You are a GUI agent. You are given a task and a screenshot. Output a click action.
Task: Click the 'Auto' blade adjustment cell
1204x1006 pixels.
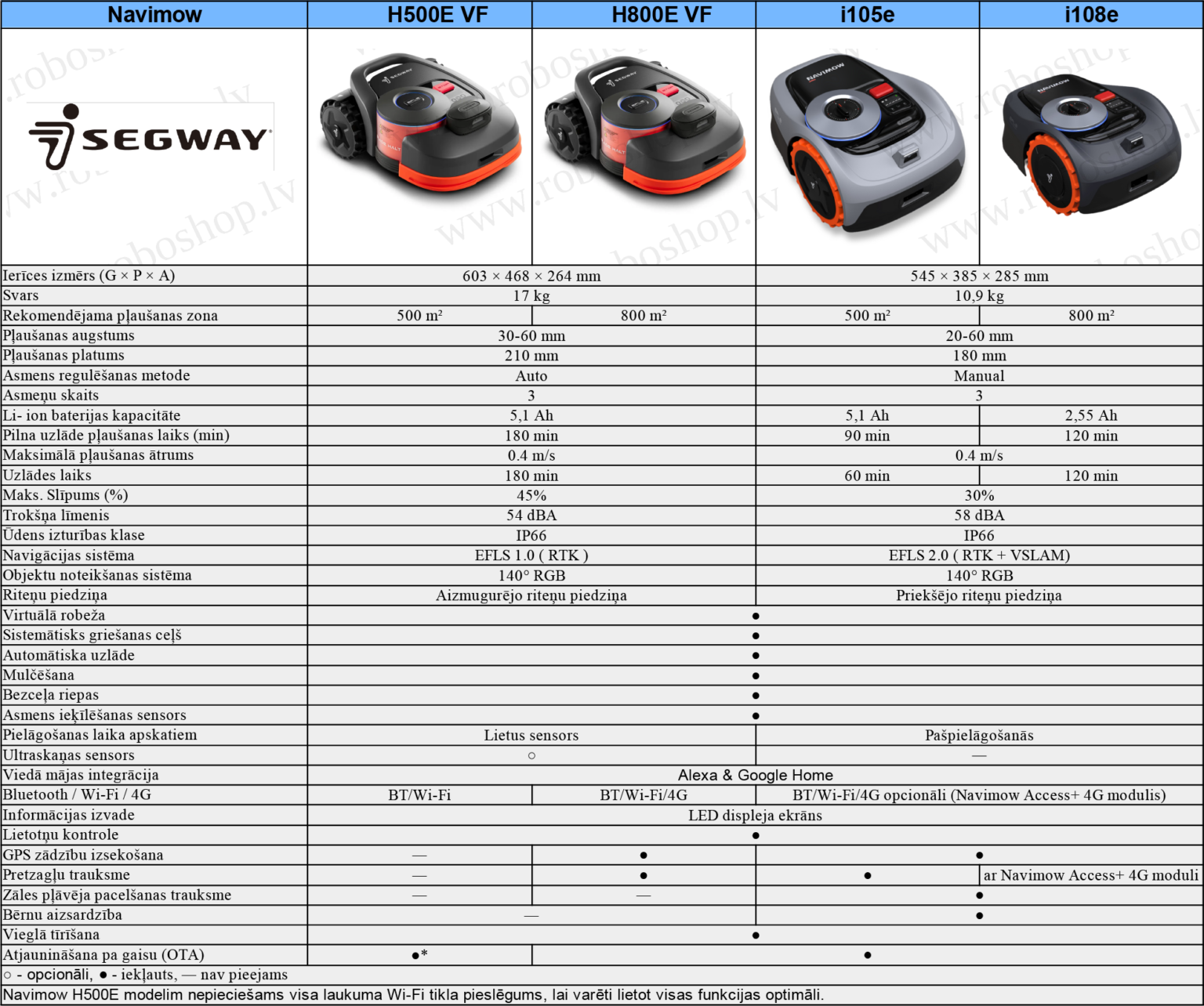coord(531,376)
